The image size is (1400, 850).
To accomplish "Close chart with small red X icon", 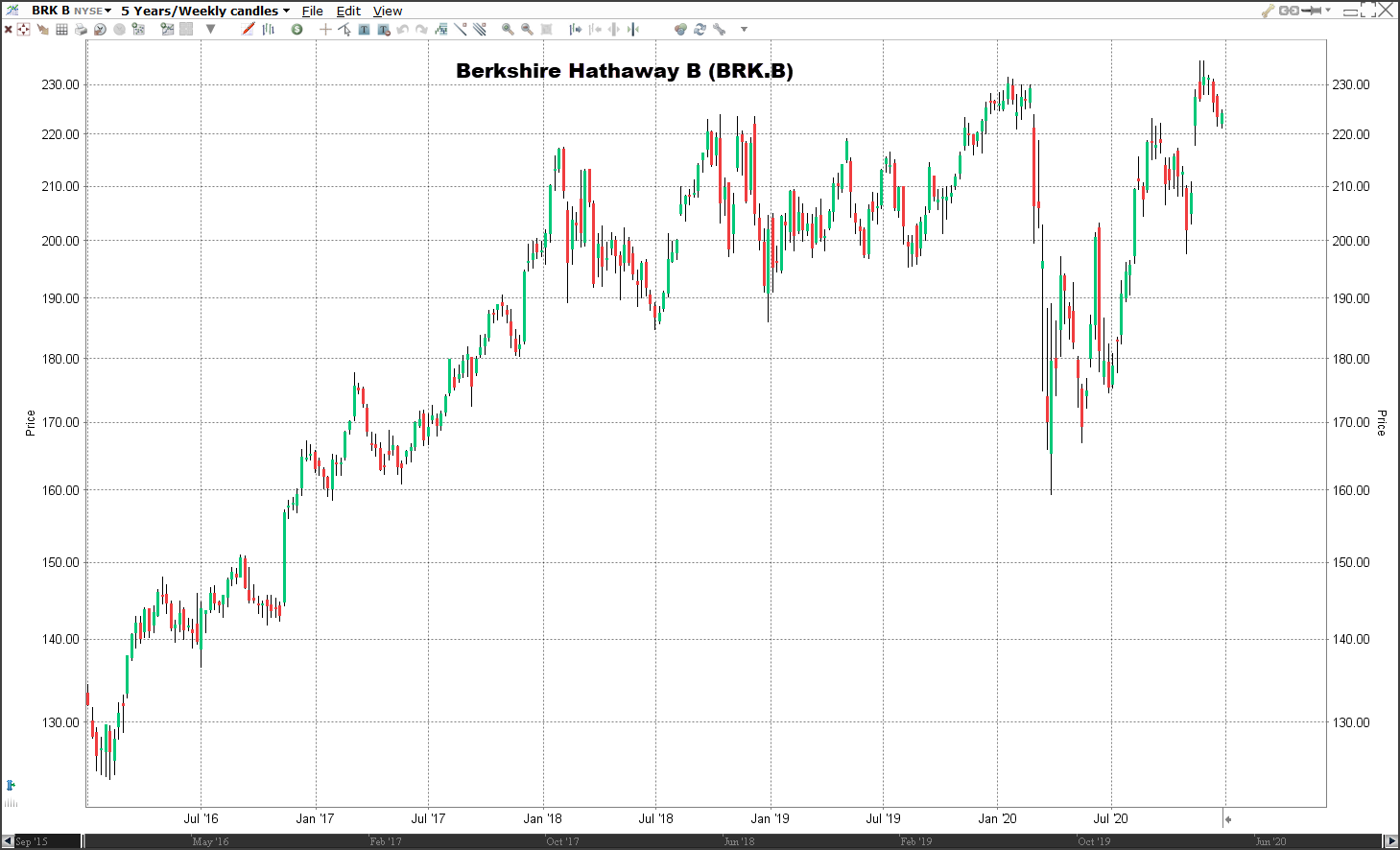I will coord(8,30).
